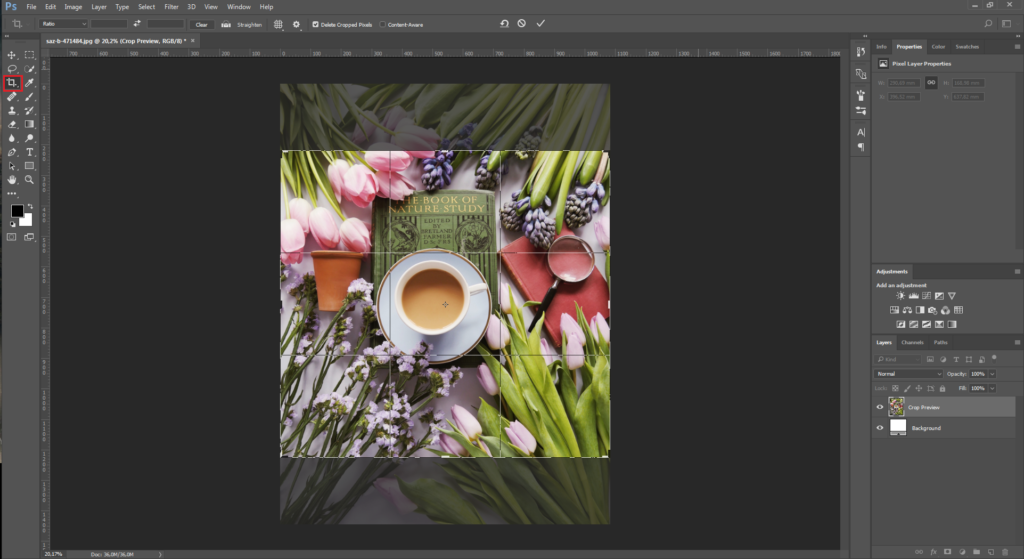The image size is (1024, 559).
Task: Select the Crop tool in the toolbar
Action: pos(12,83)
